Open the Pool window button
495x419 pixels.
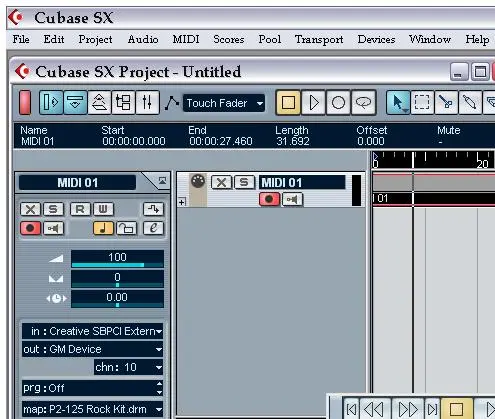pos(123,102)
